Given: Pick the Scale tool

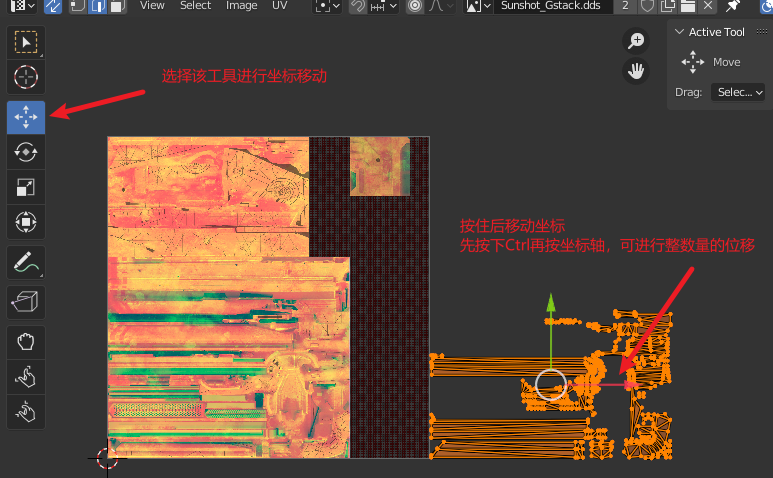Looking at the screenshot, I should click(x=26, y=186).
